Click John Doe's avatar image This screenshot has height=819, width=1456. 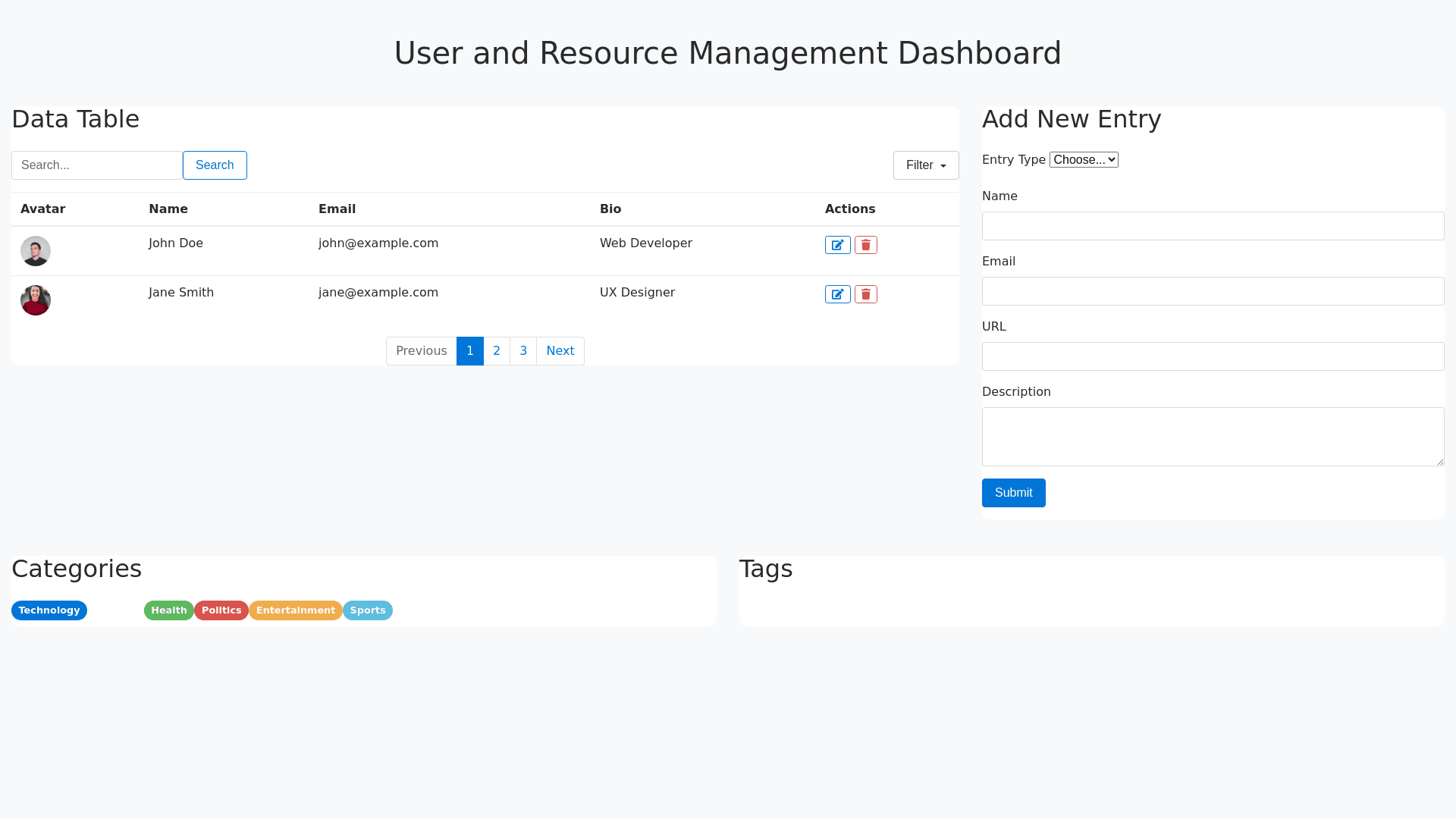pyautogui.click(x=36, y=251)
